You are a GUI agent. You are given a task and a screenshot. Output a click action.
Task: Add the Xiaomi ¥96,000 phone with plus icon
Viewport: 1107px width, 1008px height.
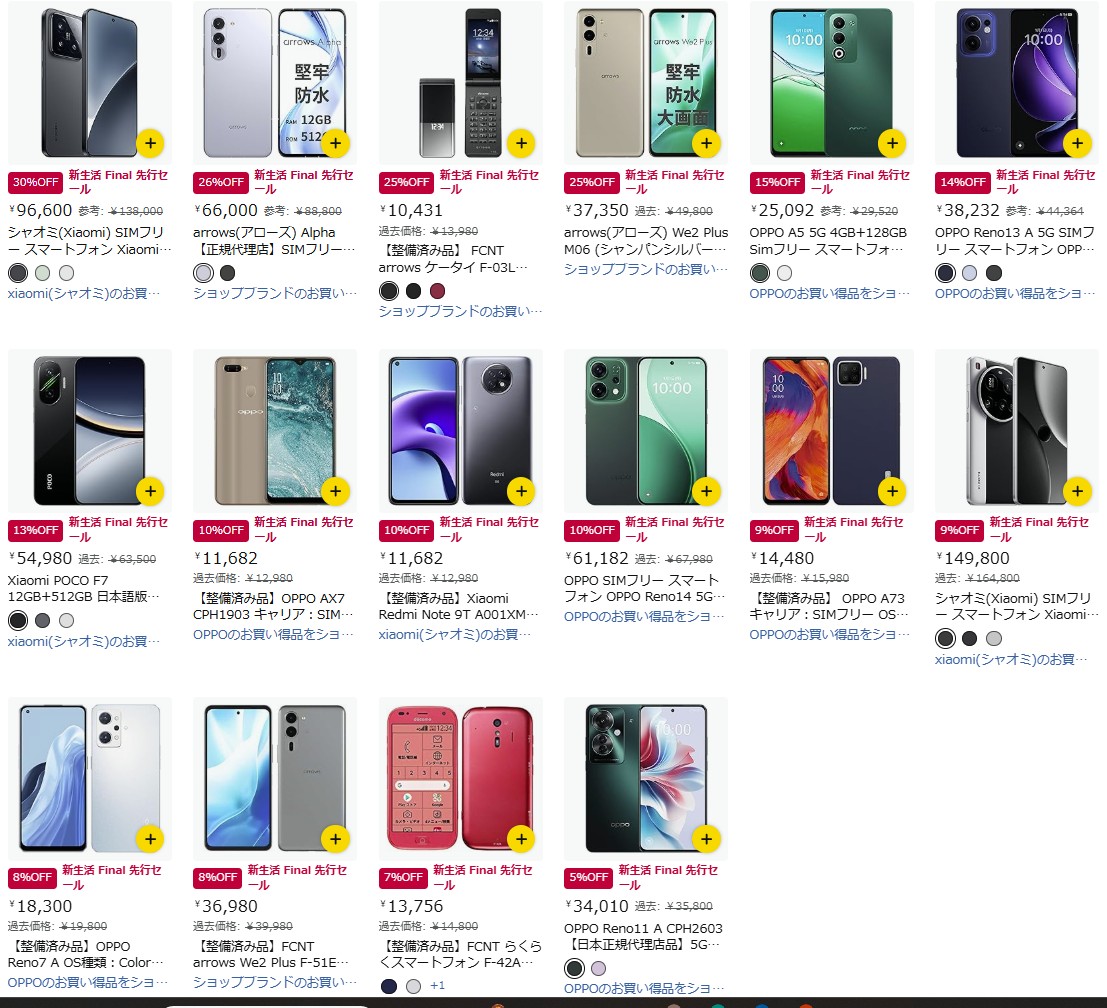(x=150, y=143)
